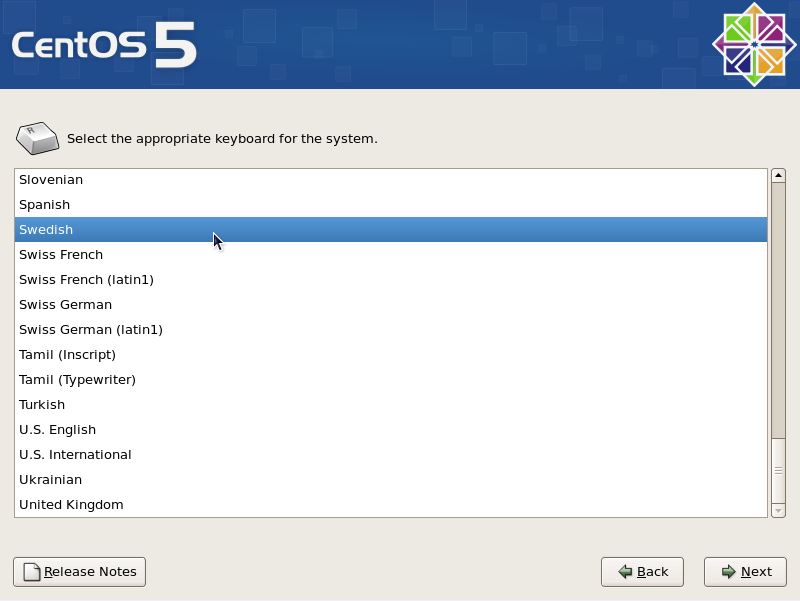800x601 pixels.
Task: Select U.S. International keyboard
Action: 391,455
